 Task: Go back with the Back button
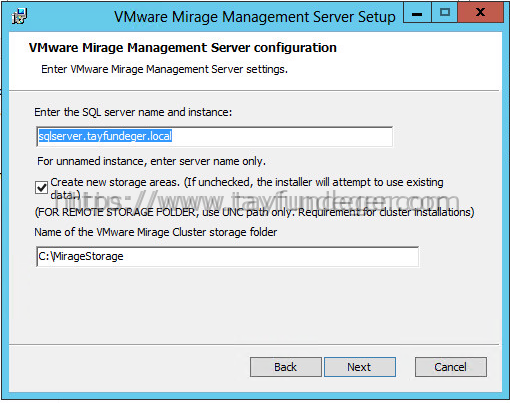pos(286,367)
